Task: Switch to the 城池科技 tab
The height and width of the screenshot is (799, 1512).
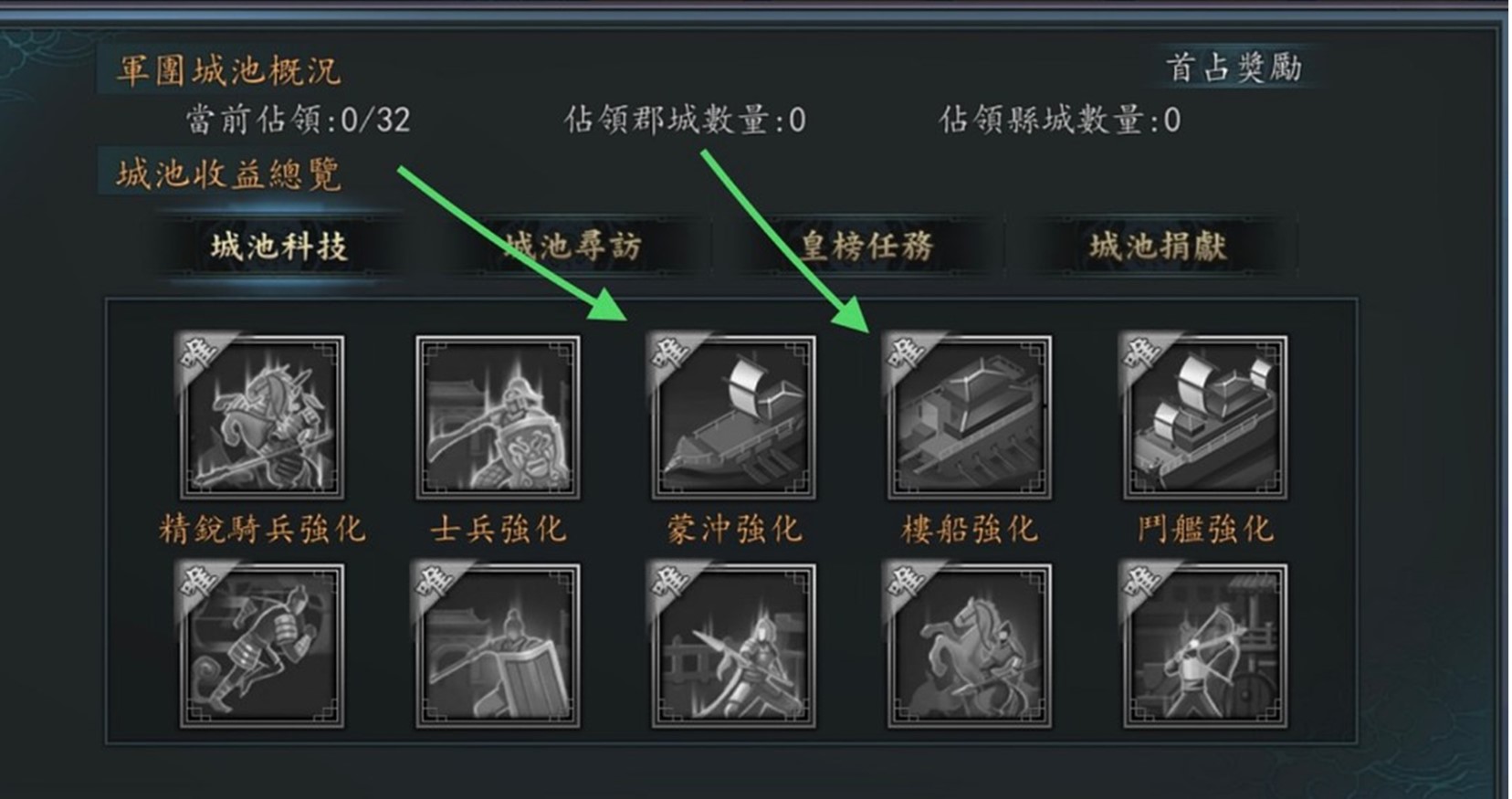Action: (x=278, y=246)
